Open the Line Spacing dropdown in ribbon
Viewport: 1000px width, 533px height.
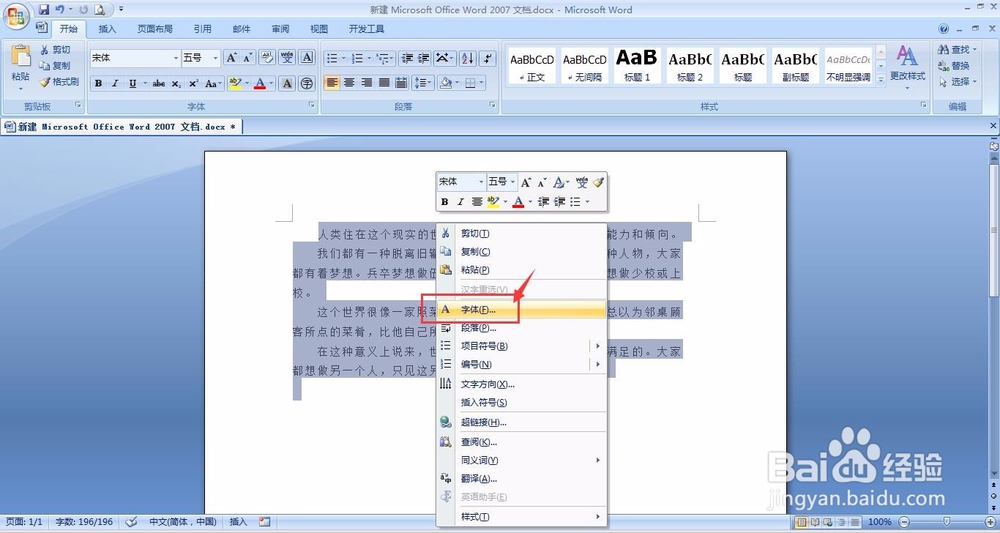pyautogui.click(x=423, y=83)
